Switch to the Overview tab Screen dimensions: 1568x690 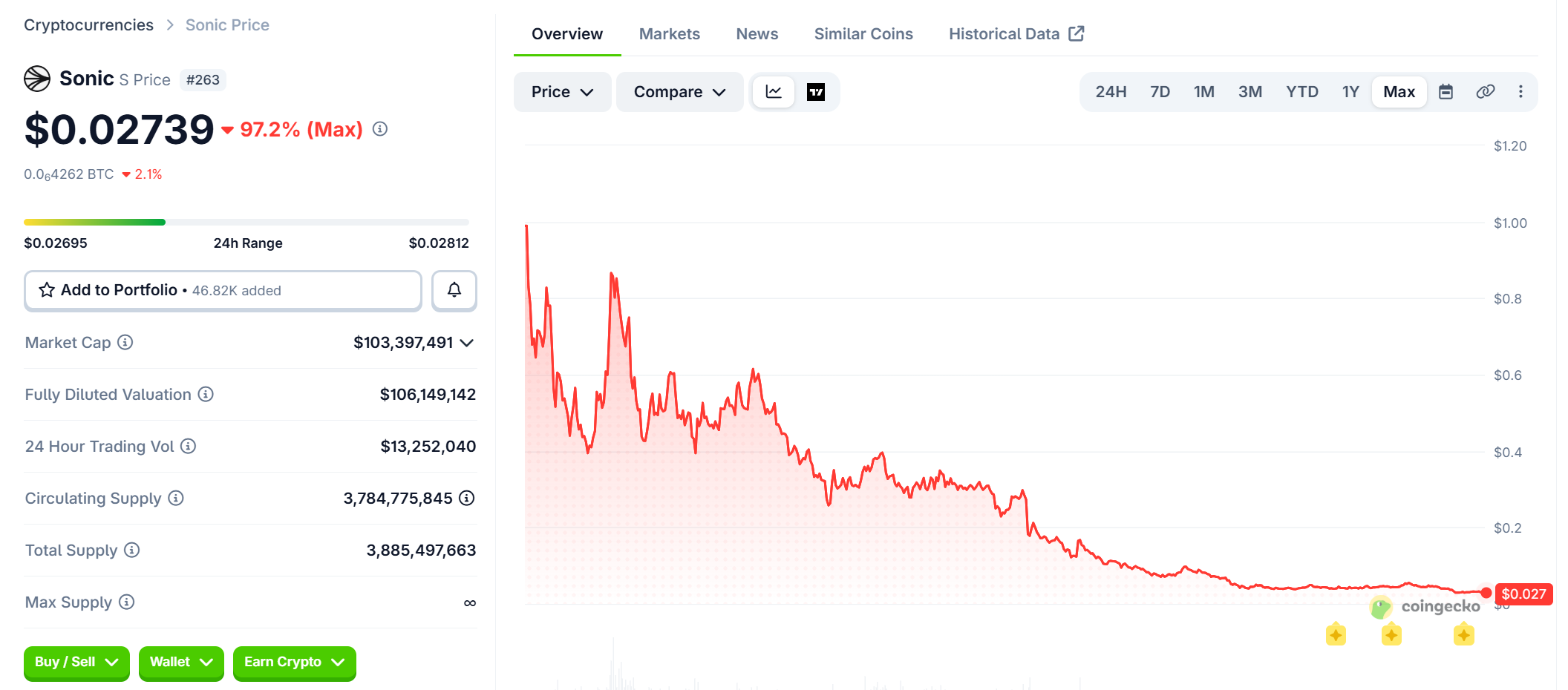click(x=567, y=34)
